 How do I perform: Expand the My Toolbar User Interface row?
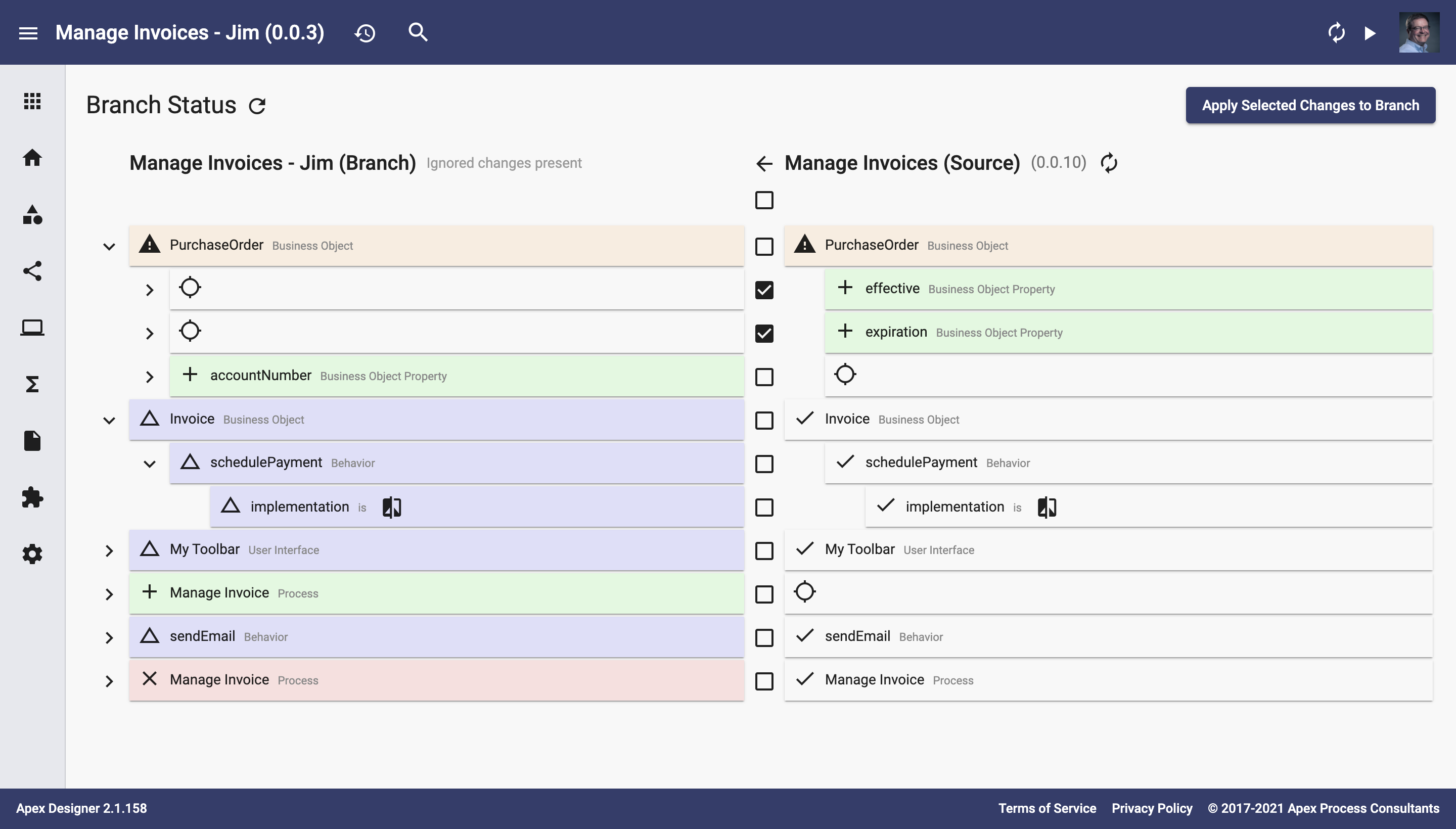[x=109, y=549]
